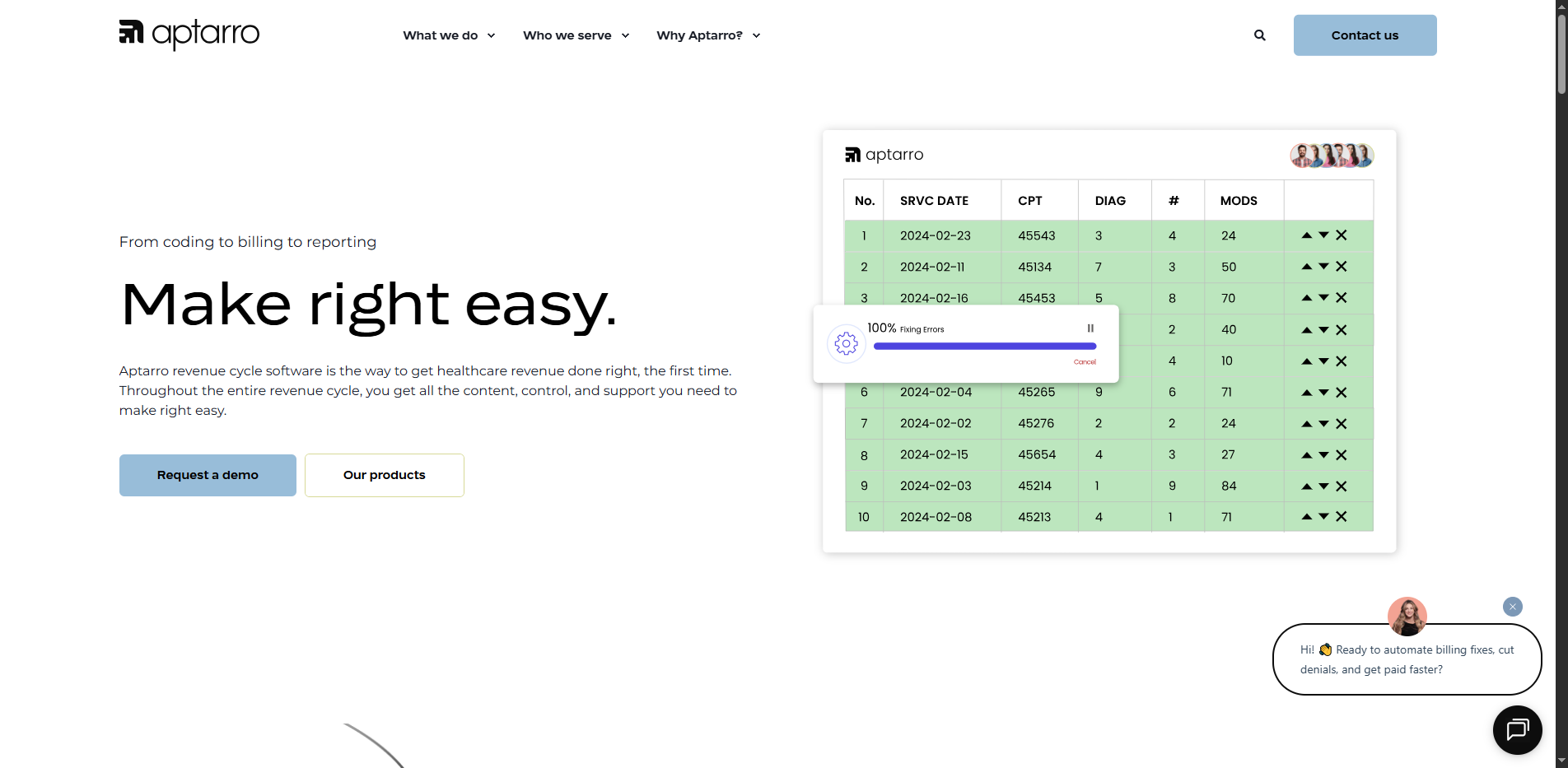Move row 1 down with arrow icon
The width and height of the screenshot is (1568, 768).
tap(1324, 235)
